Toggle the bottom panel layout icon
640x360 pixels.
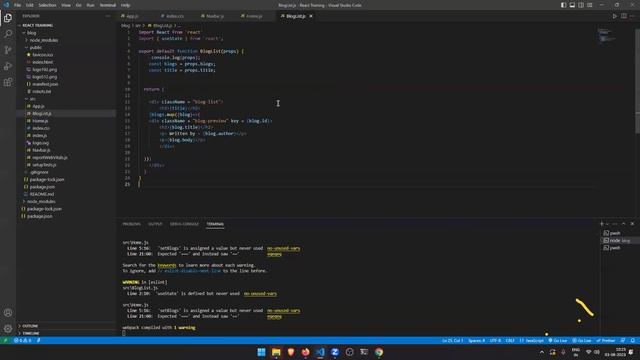tap(572, 5)
